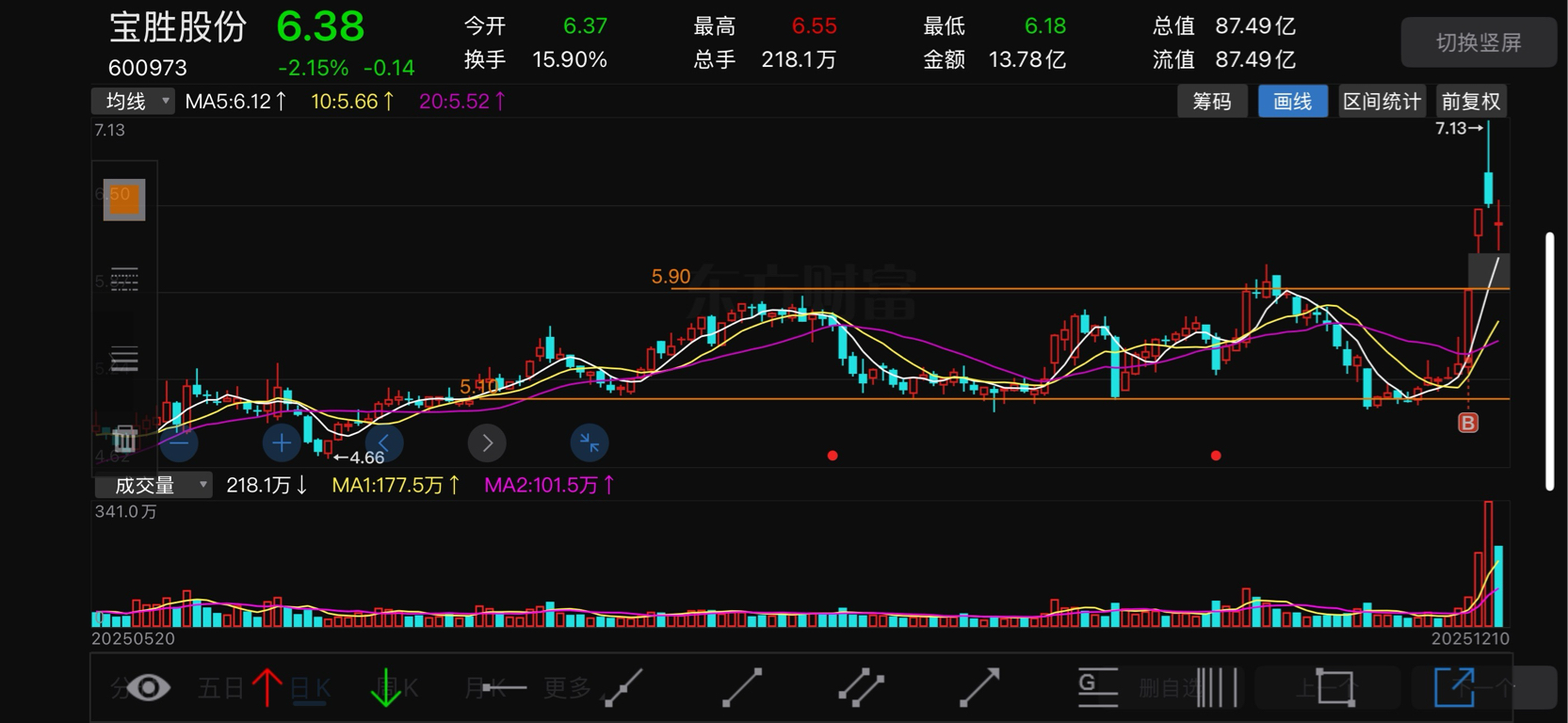The height and width of the screenshot is (723, 1568).
Task: Open the 均线 indicator dropdown
Action: coord(133,101)
